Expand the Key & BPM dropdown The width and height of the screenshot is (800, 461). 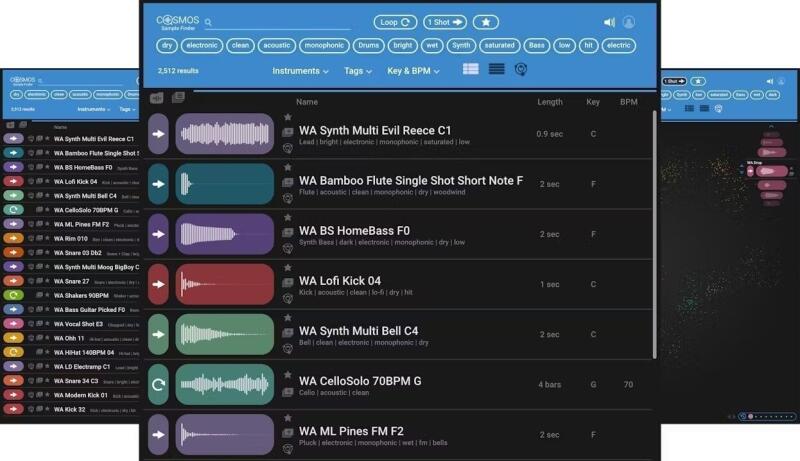[415, 71]
